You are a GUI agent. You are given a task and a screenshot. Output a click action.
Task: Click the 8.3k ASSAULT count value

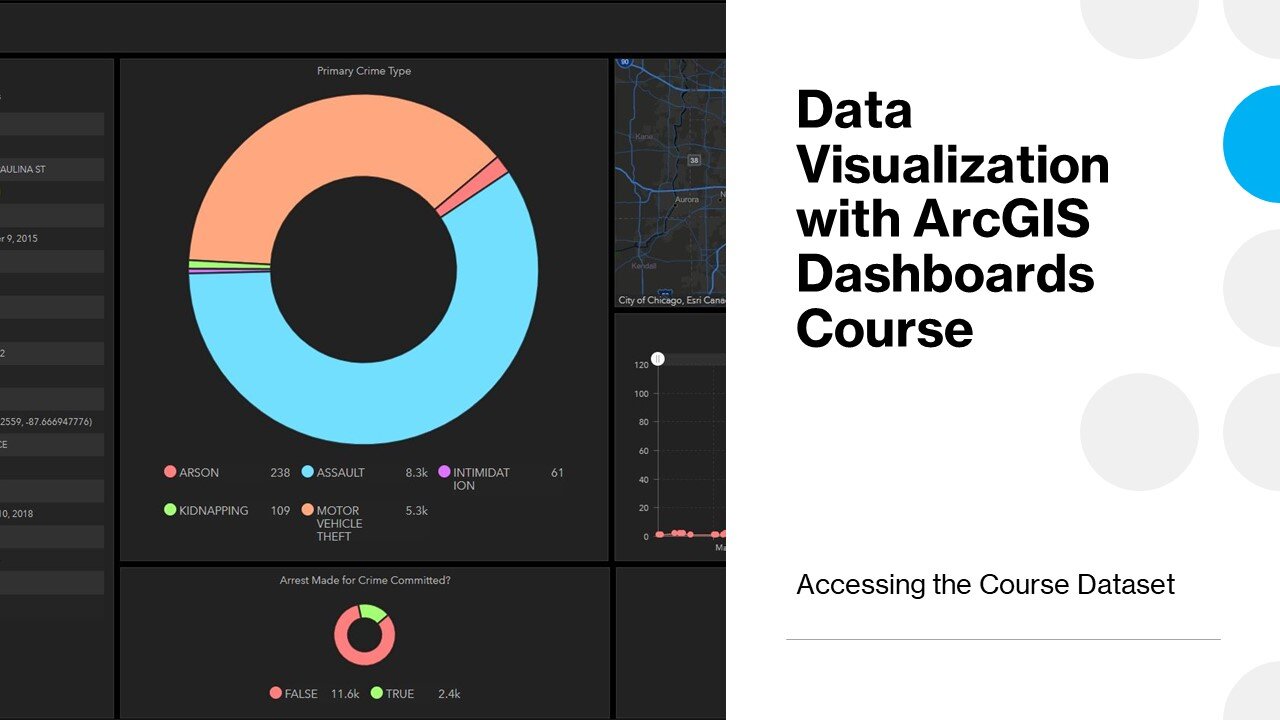point(417,473)
